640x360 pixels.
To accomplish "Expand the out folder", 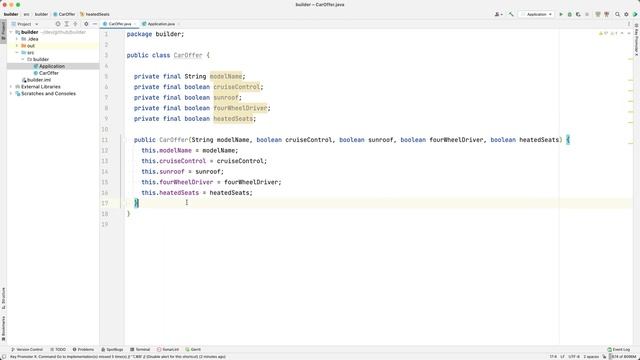I will 17,46.
